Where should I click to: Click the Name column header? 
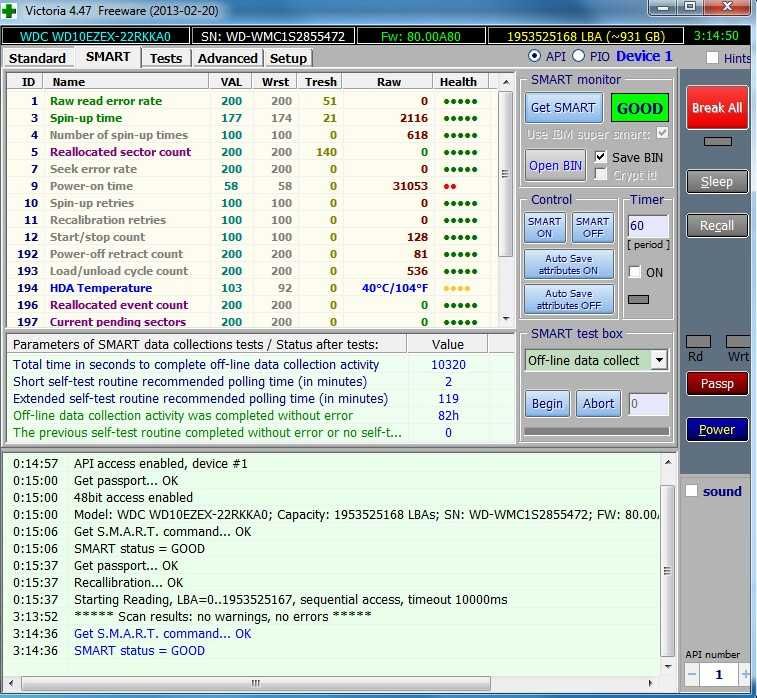pyautogui.click(x=126, y=82)
